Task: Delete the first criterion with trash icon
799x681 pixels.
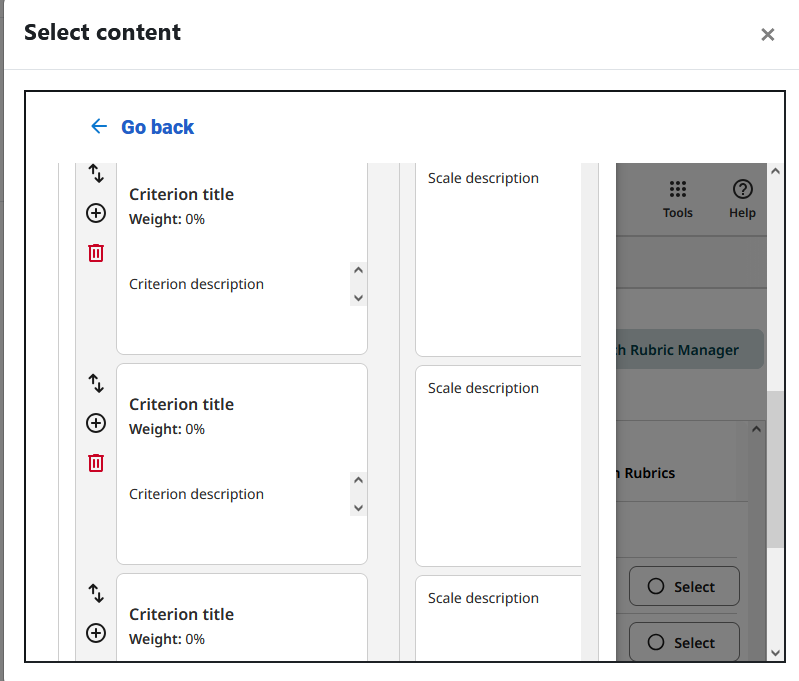Action: point(96,253)
